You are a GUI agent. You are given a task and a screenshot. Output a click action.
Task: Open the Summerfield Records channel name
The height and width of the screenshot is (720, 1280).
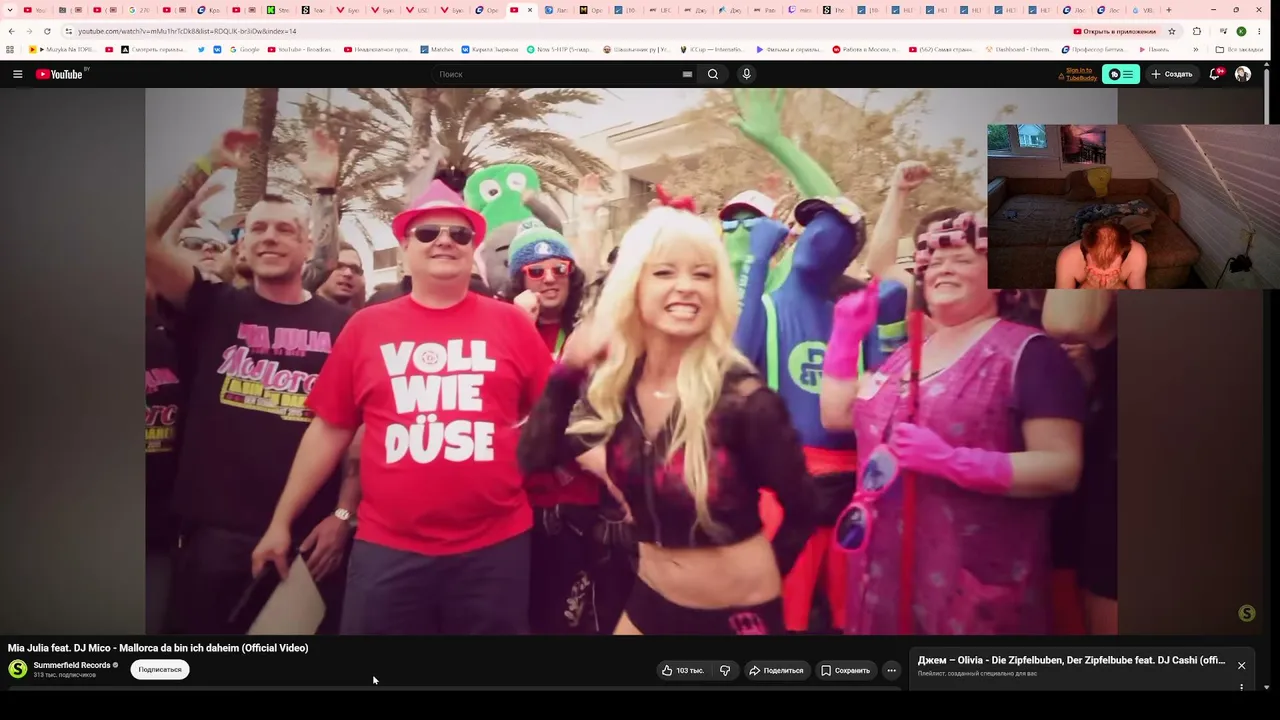coord(72,665)
